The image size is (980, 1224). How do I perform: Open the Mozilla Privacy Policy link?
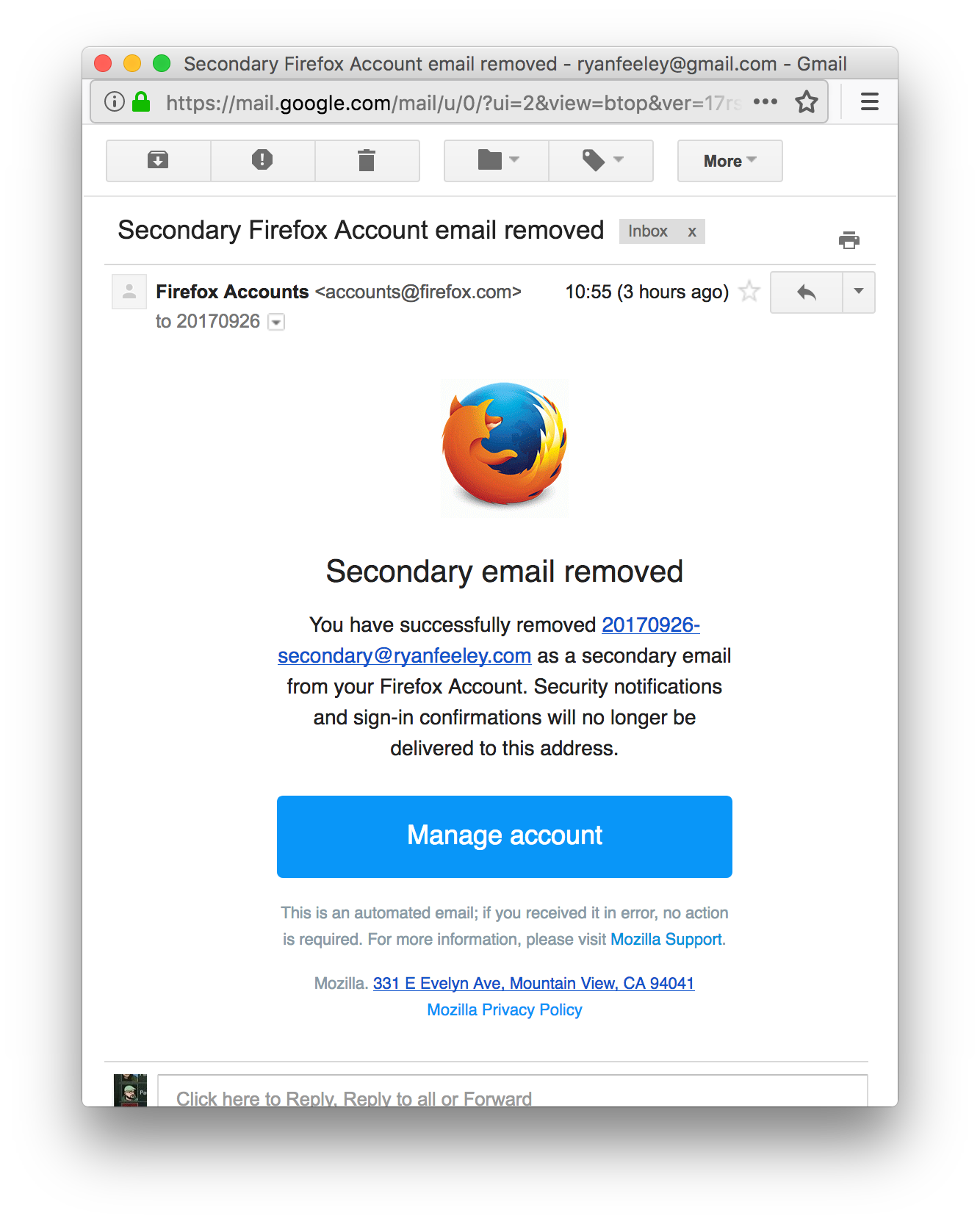click(x=505, y=1009)
